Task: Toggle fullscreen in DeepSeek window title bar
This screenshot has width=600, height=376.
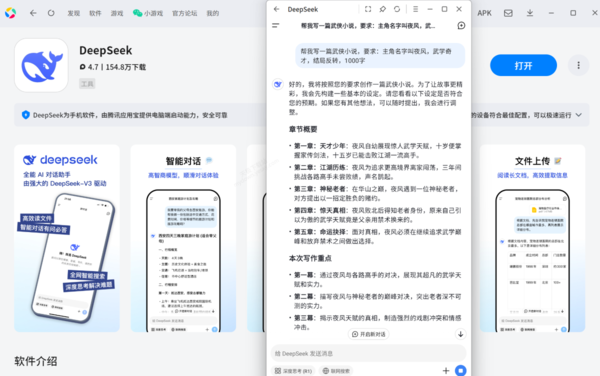Action: (368, 9)
